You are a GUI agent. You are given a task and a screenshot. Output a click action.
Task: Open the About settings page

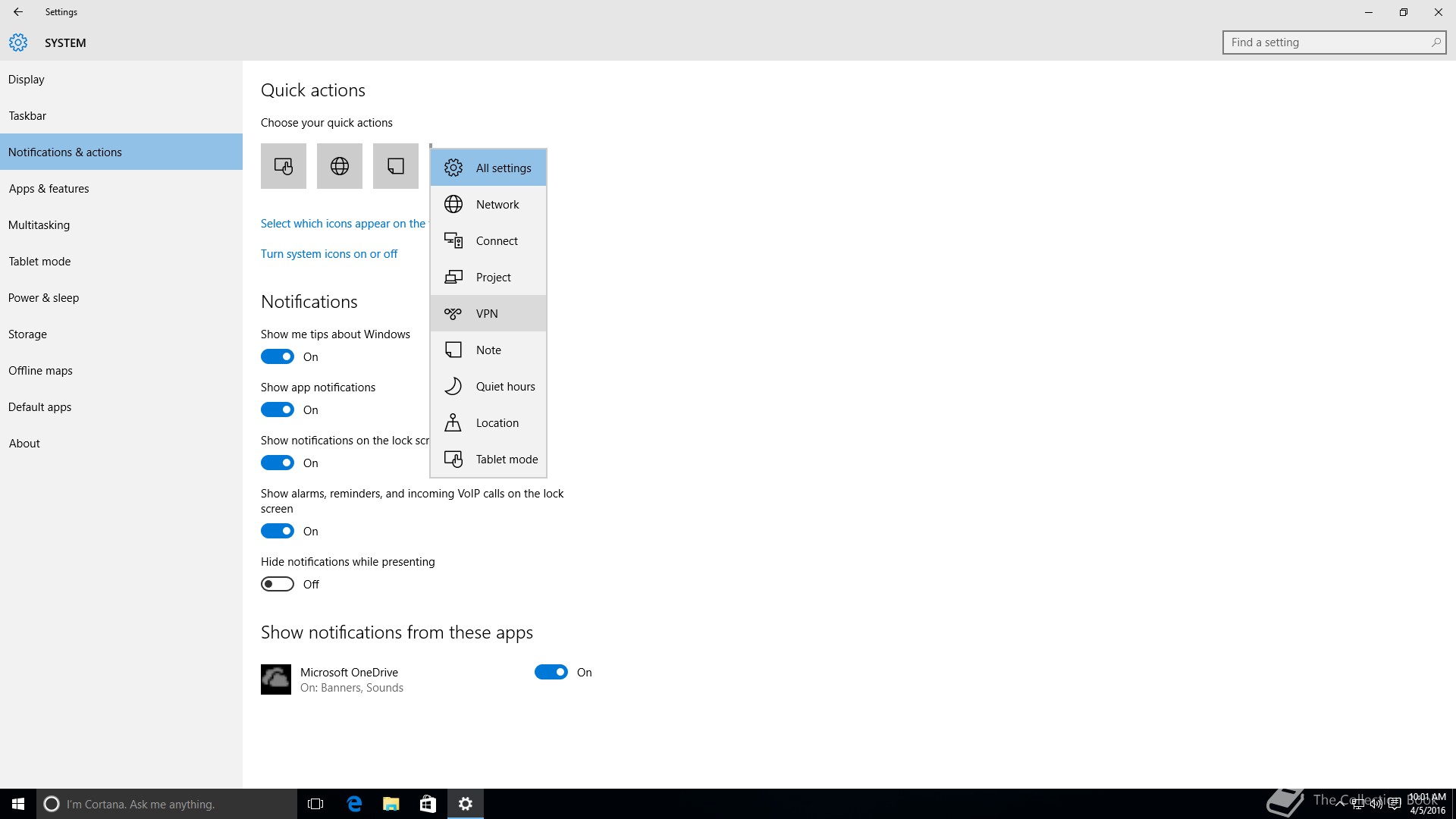pyautogui.click(x=121, y=443)
